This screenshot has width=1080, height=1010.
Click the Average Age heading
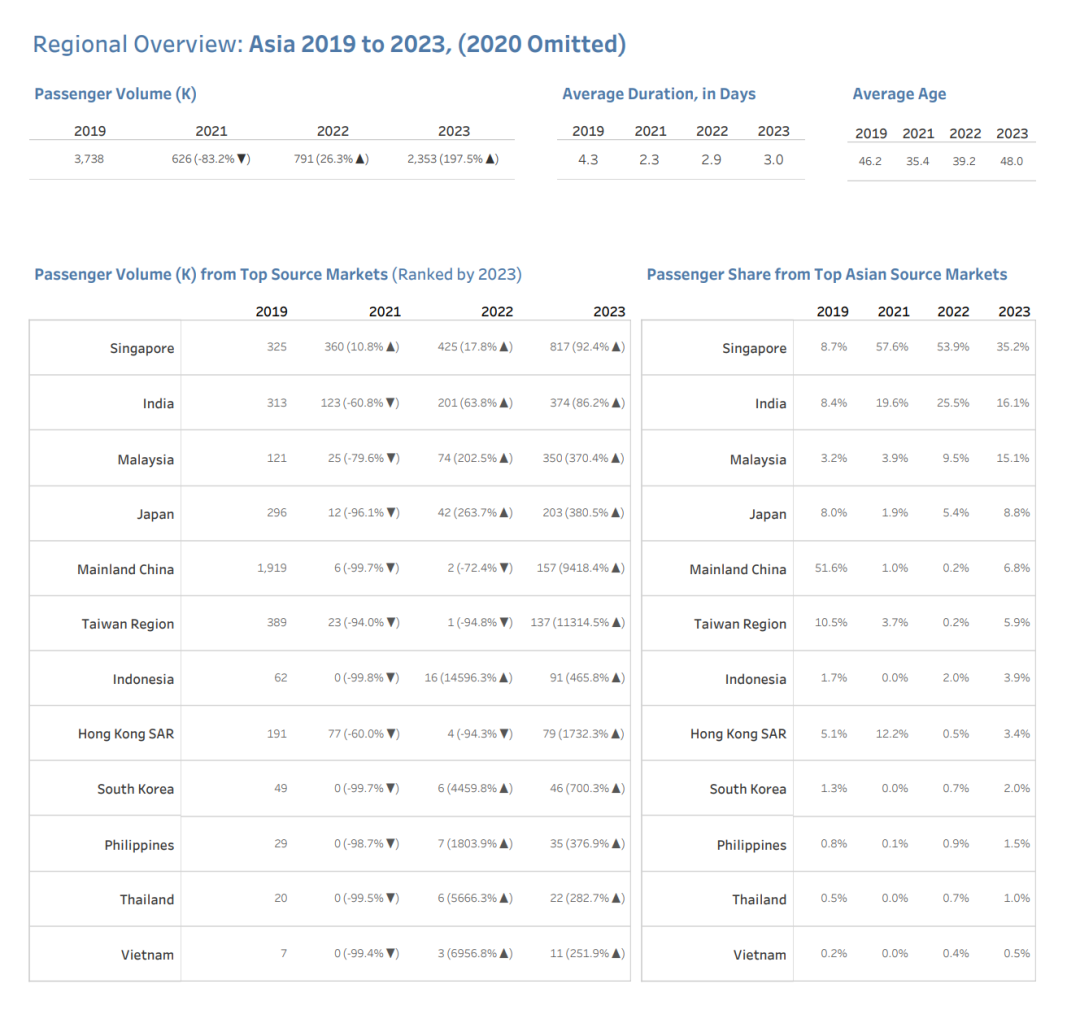(899, 94)
